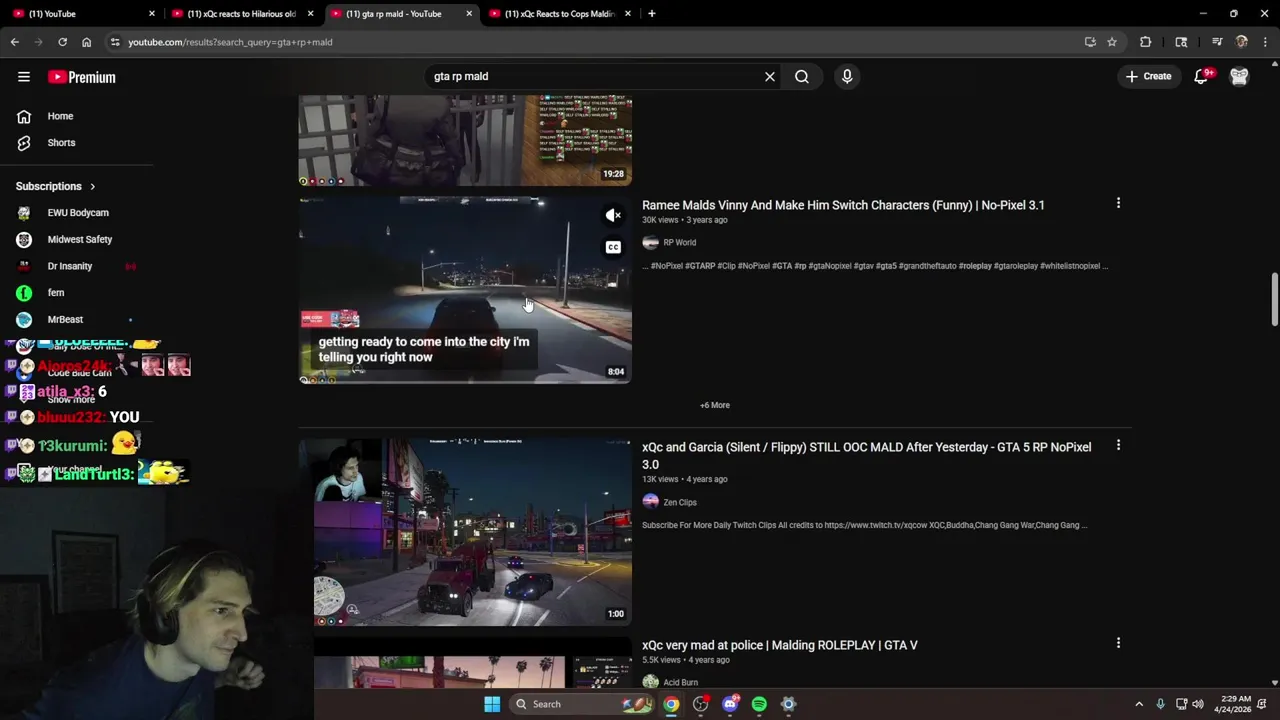
Task: Open Chrome media controls icon
Action: tap(1217, 42)
